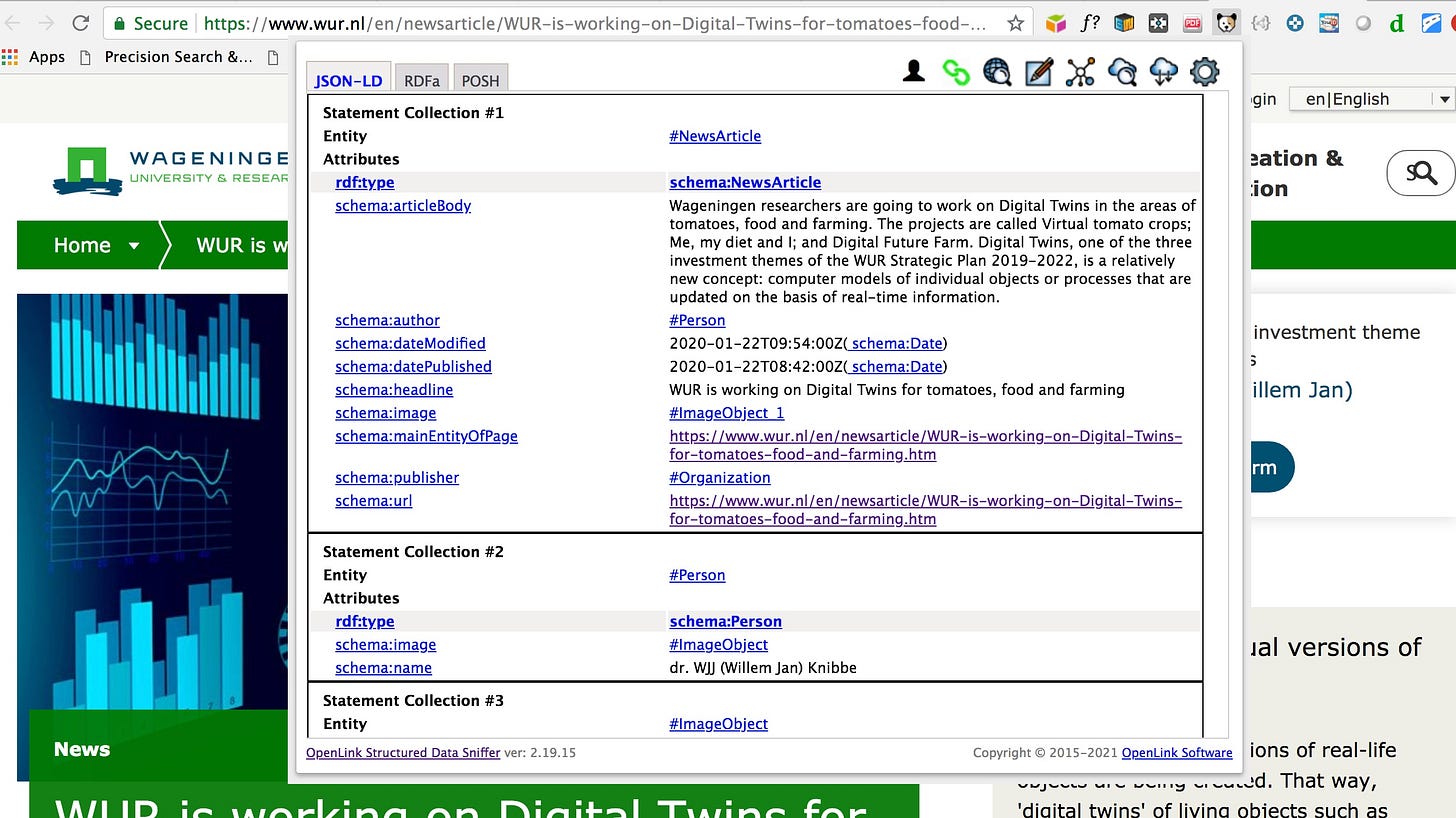Click the inward arrows extension icon
1456x818 pixels.
tap(1158, 23)
